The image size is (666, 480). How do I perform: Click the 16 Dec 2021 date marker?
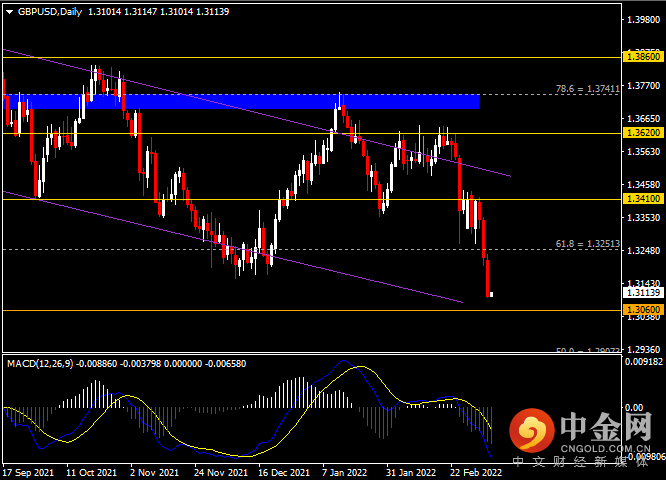pos(281,472)
